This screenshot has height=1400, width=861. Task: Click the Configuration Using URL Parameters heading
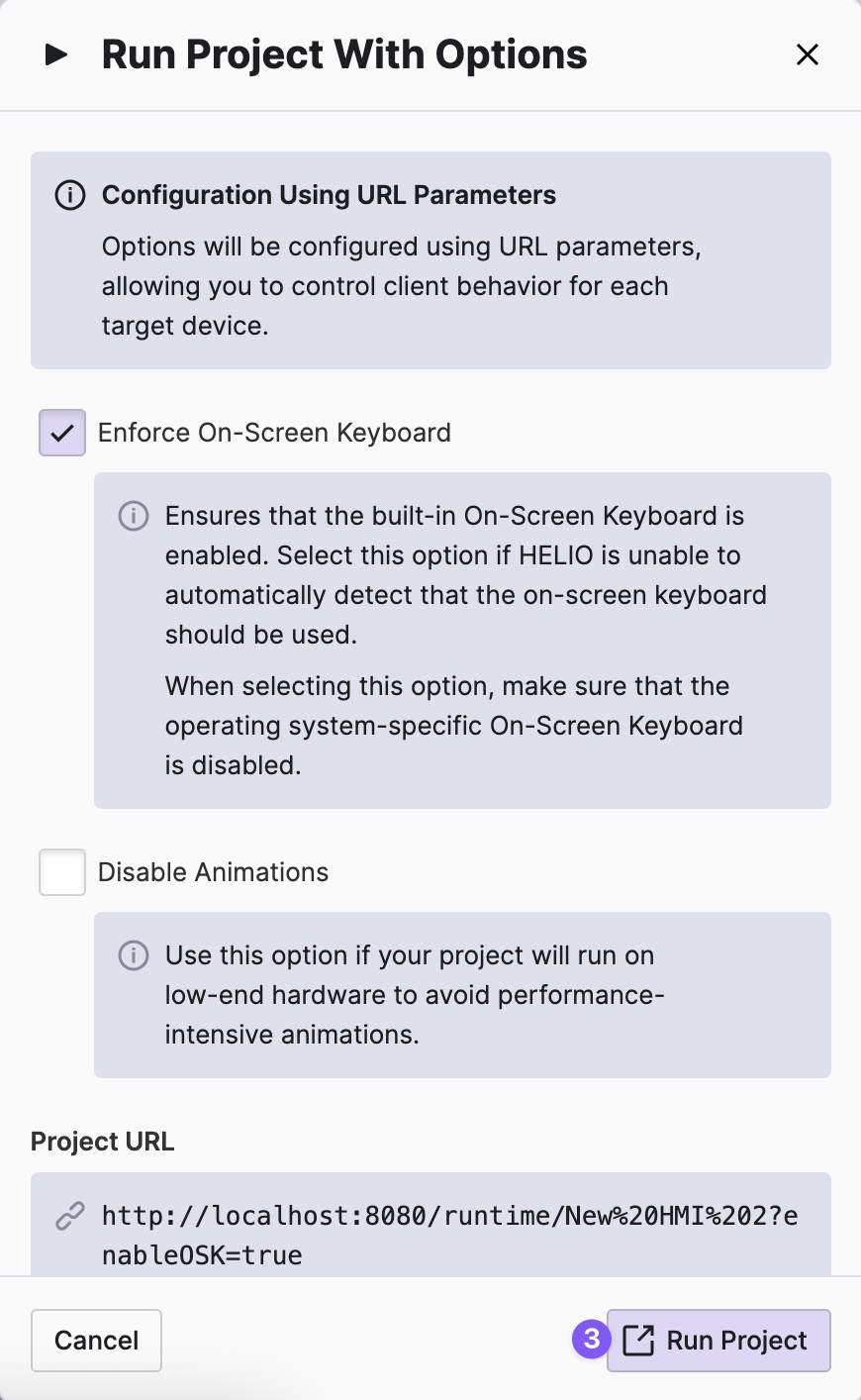[x=329, y=195]
